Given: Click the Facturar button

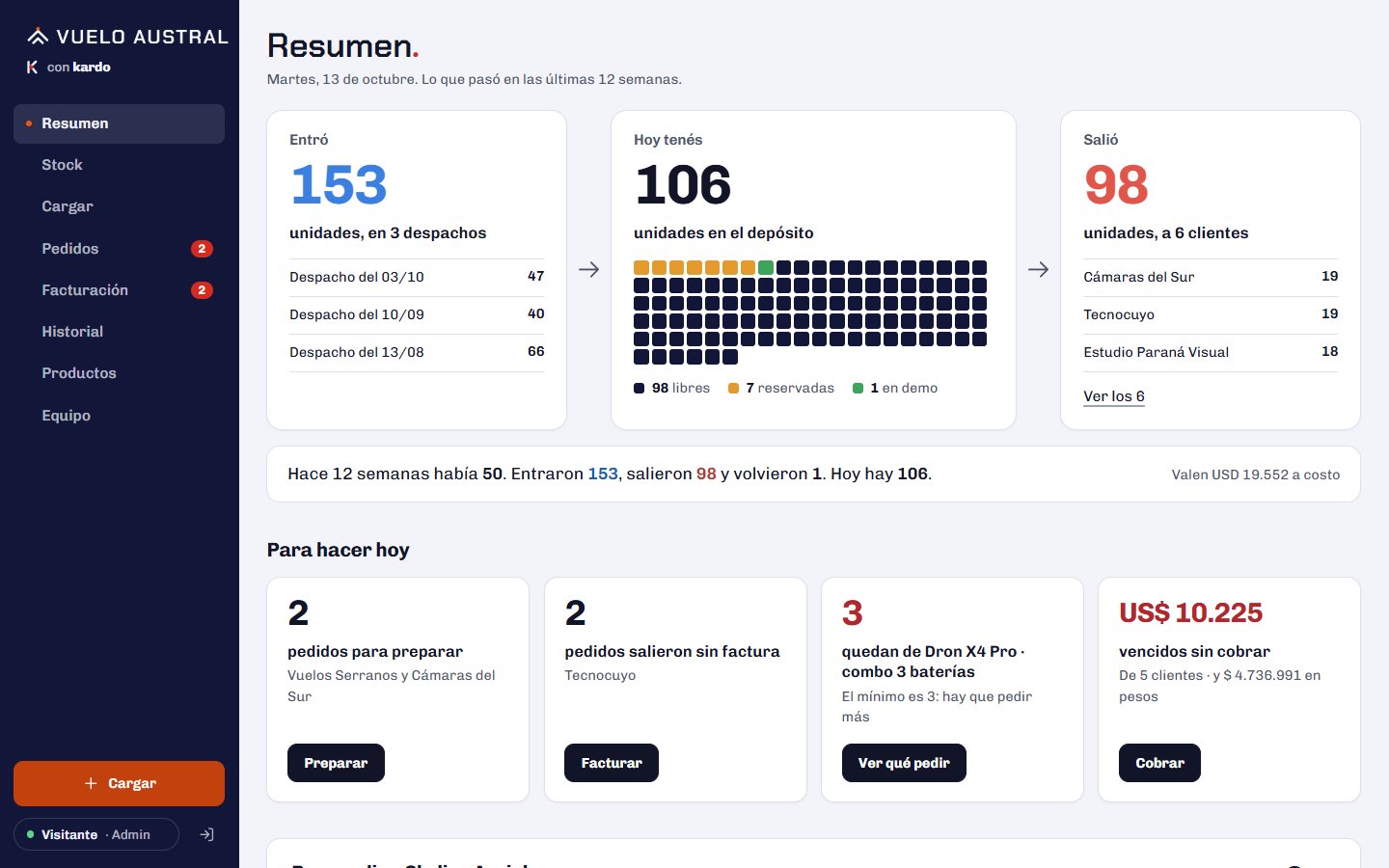Looking at the screenshot, I should [612, 763].
